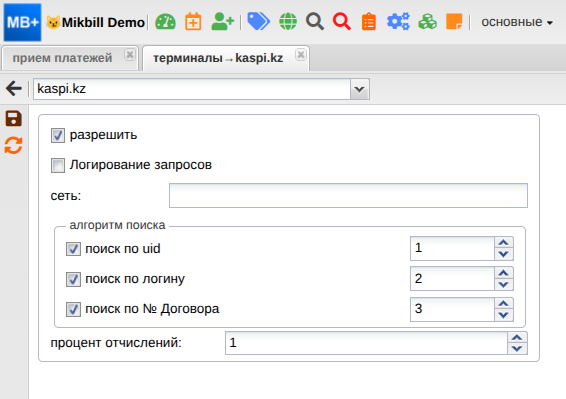Image resolution: width=566 pixels, height=399 pixels.
Task: Open the blue tags icon
Action: [258, 21]
